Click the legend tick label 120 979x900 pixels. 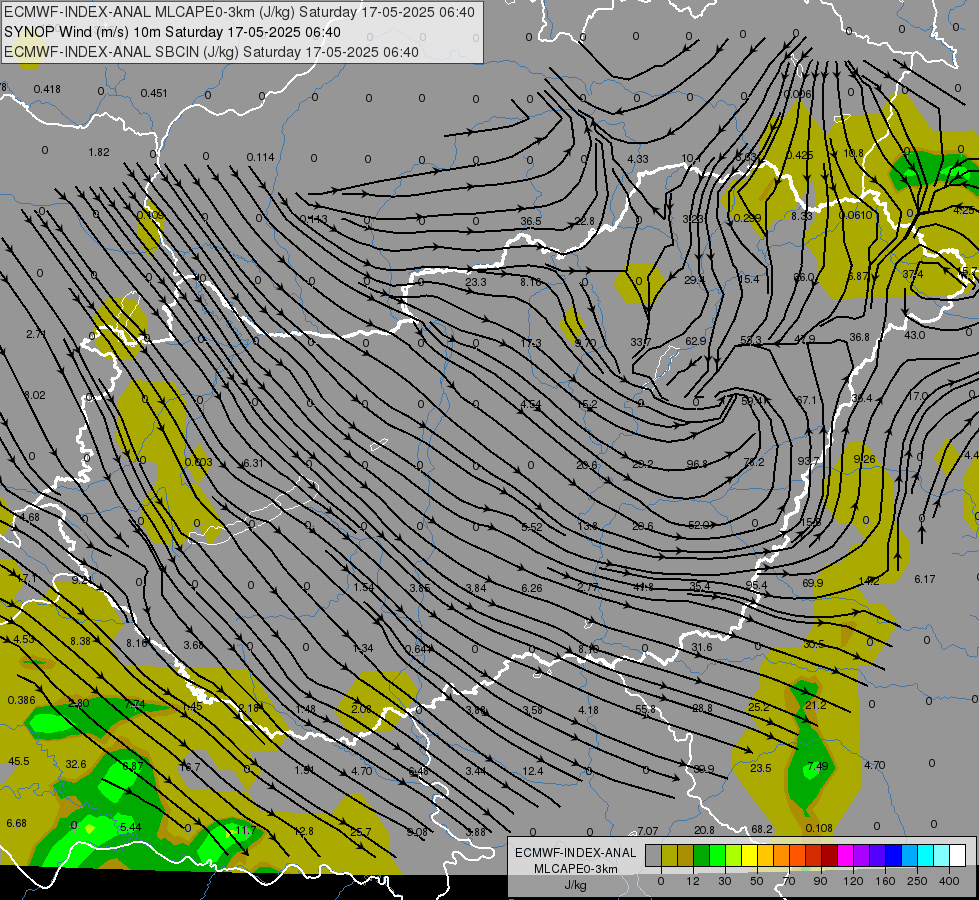pyautogui.click(x=853, y=881)
